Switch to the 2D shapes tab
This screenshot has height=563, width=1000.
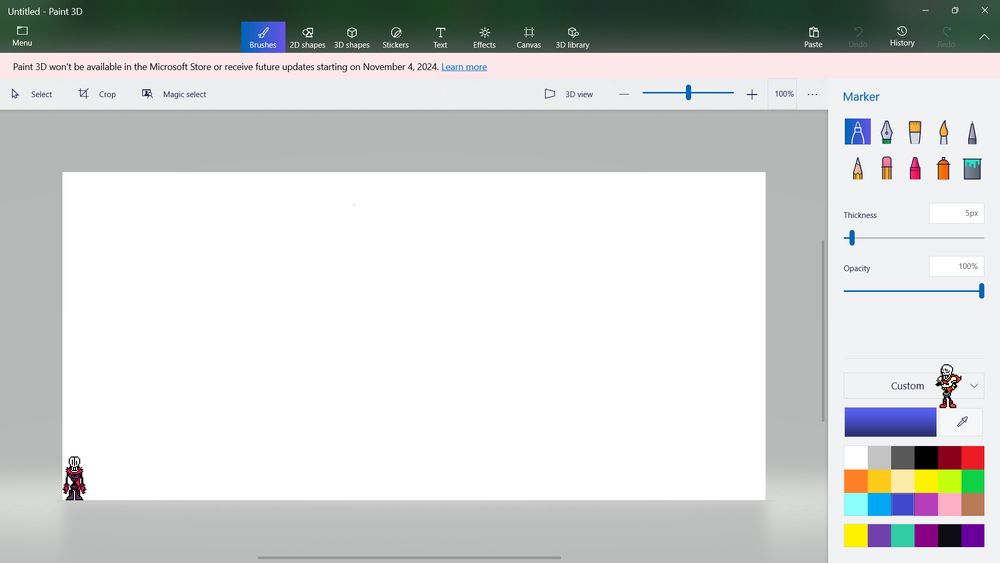307,37
